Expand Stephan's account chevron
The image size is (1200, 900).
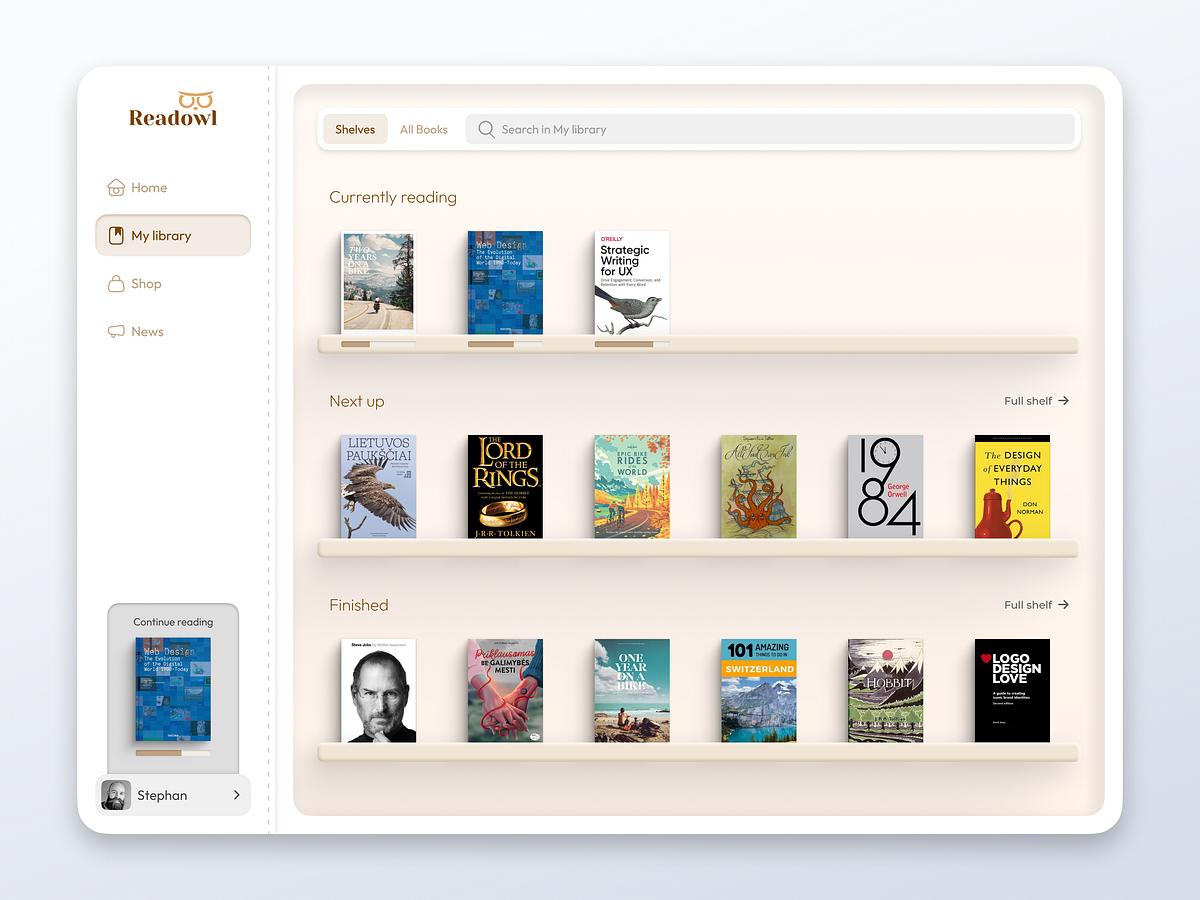point(236,795)
